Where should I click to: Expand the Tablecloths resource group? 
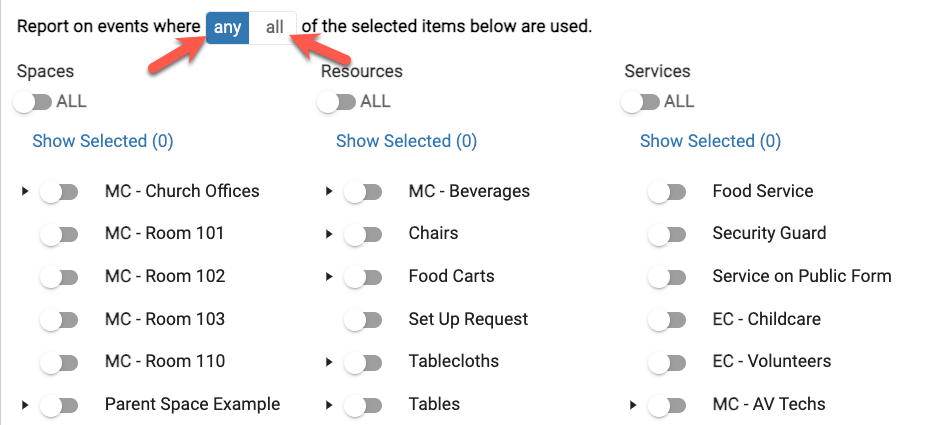pos(329,361)
